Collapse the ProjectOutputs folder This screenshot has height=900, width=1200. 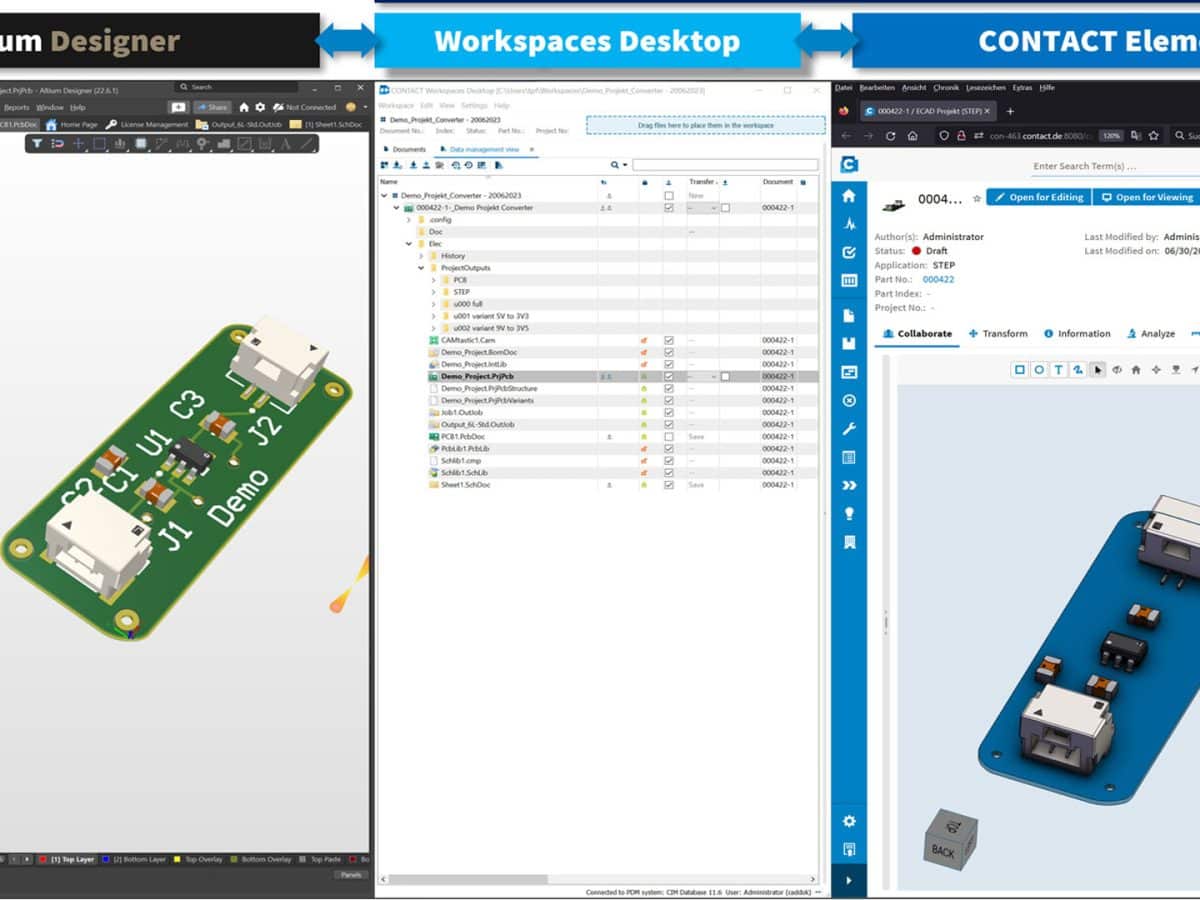(418, 267)
